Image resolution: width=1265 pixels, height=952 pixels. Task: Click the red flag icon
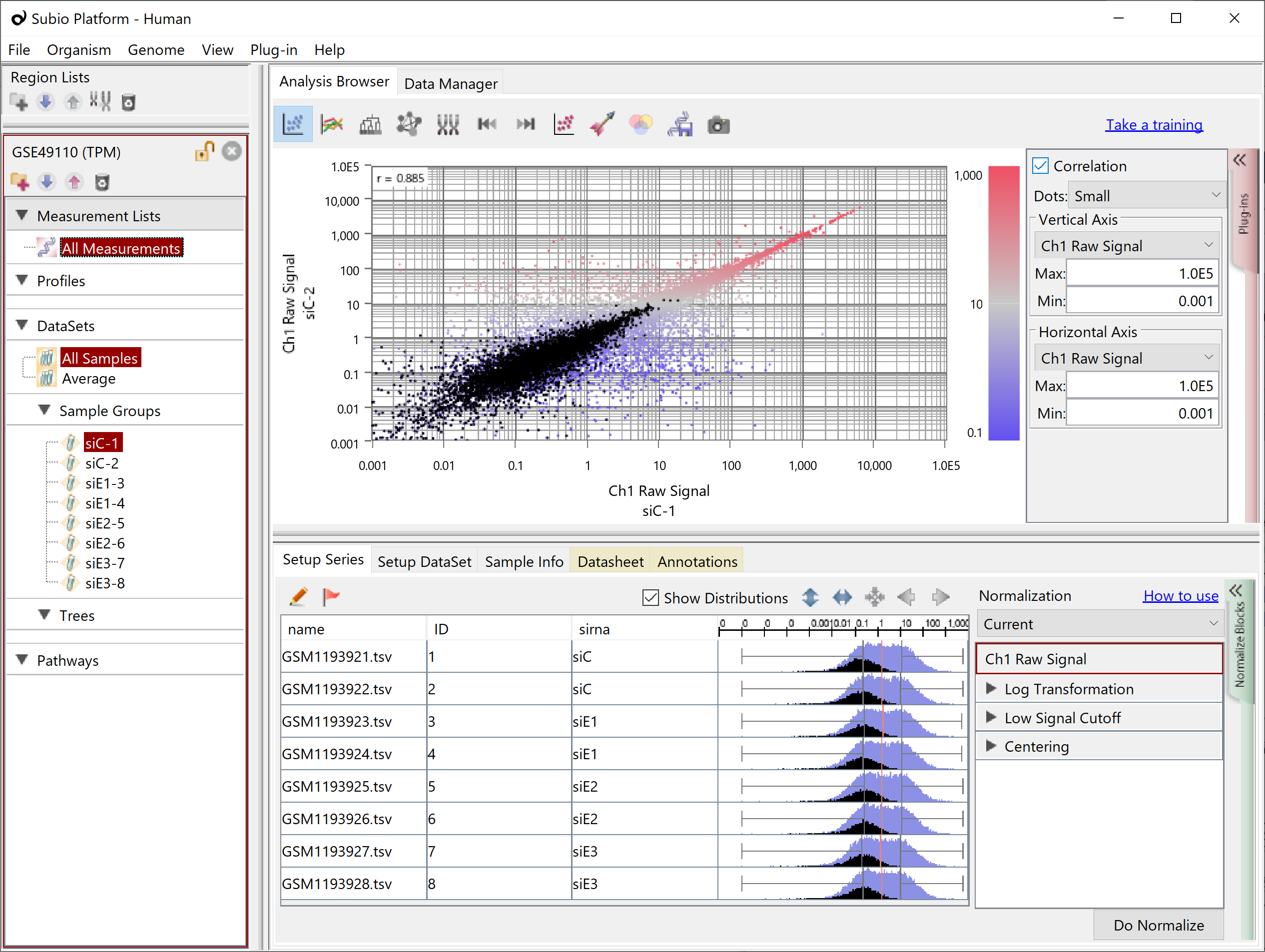pos(331,596)
